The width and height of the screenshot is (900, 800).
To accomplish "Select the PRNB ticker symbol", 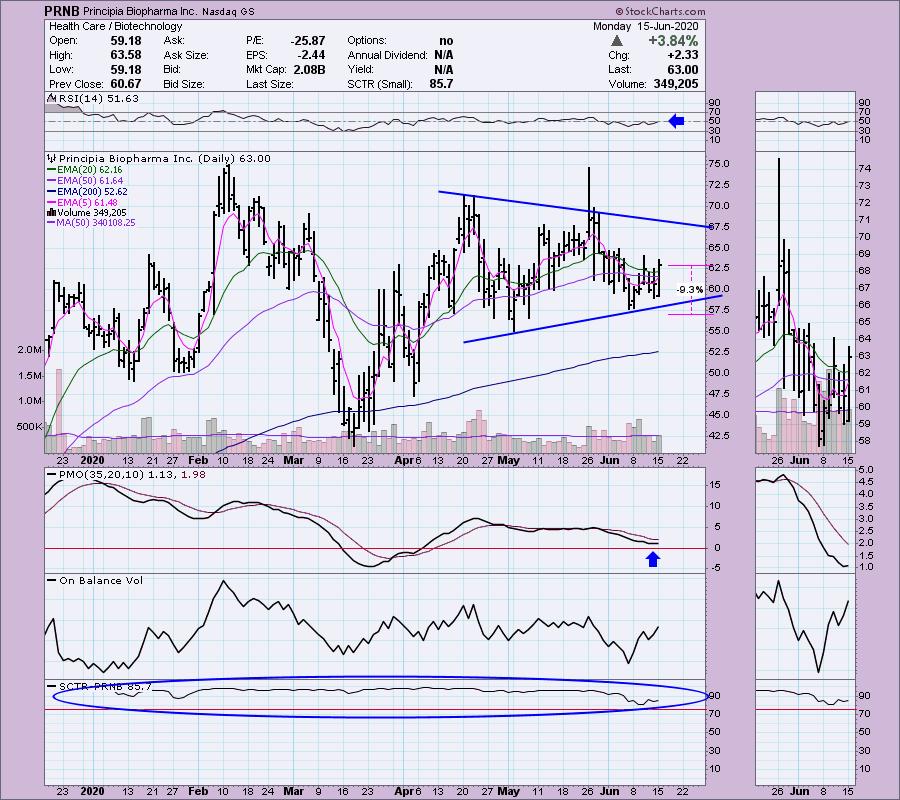I will pyautogui.click(x=63, y=11).
